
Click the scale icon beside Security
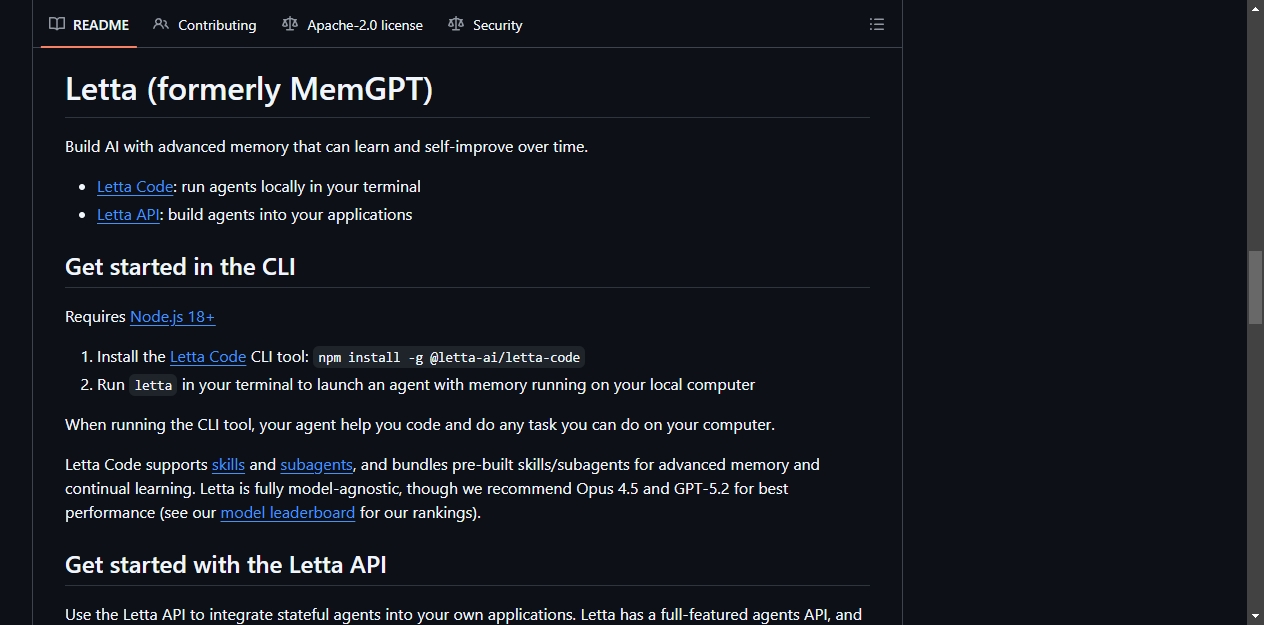(456, 24)
